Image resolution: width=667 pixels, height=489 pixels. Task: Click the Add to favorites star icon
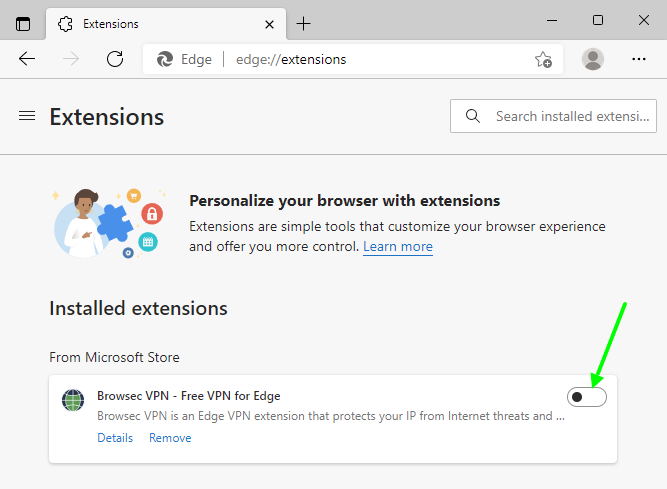(x=543, y=59)
